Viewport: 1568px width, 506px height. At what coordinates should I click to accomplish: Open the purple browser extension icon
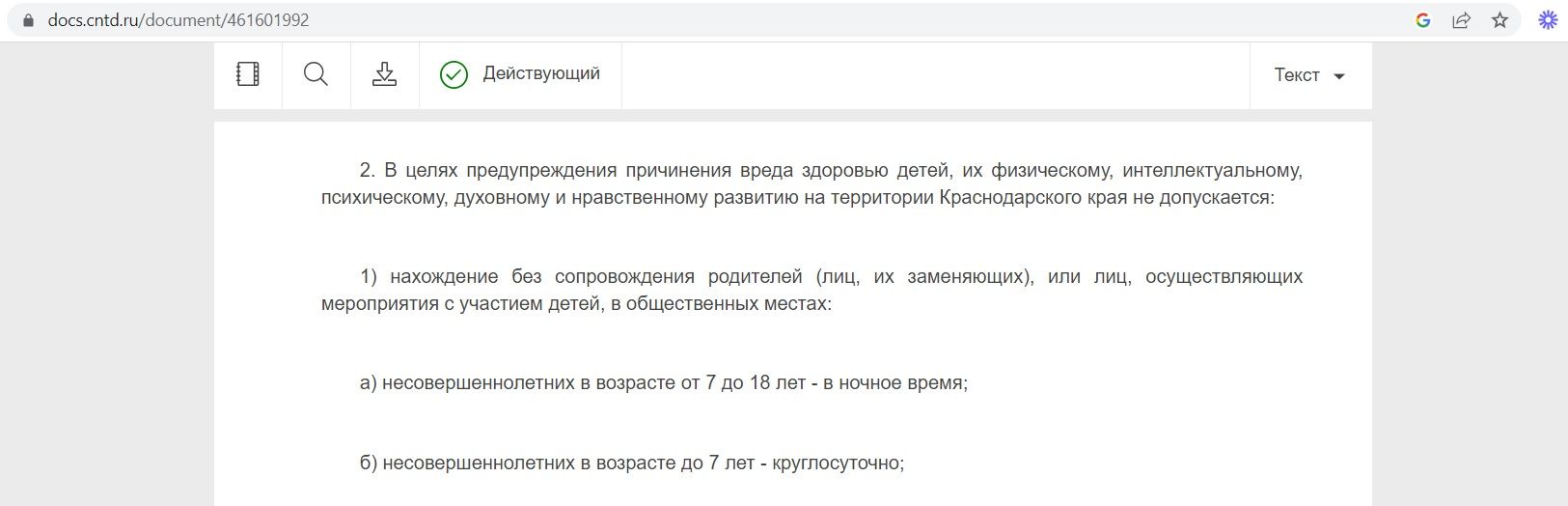pyautogui.click(x=1548, y=20)
